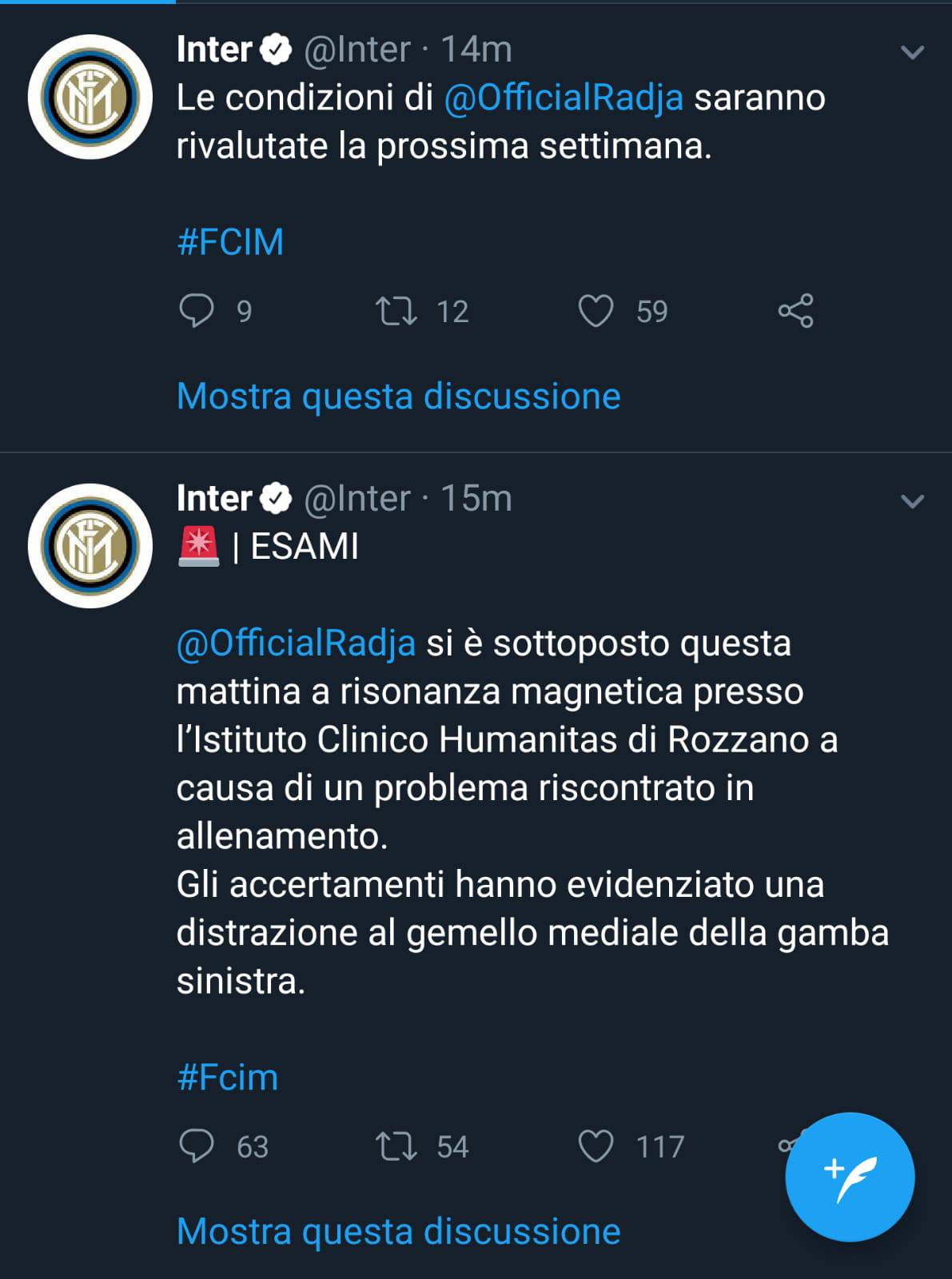This screenshot has height=1279, width=952.
Task: Retweet the ESAMI tweet
Action: [x=396, y=1146]
